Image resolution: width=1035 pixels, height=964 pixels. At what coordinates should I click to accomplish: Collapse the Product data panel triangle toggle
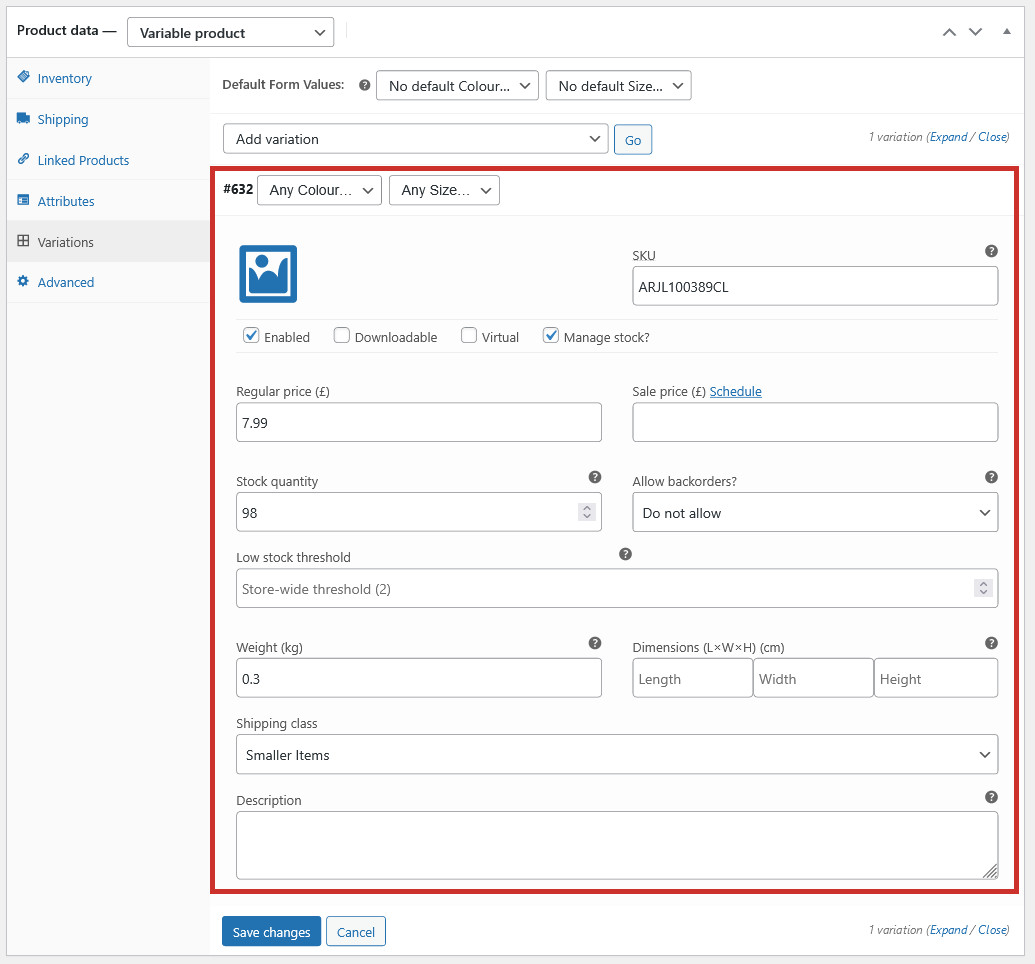1007,32
